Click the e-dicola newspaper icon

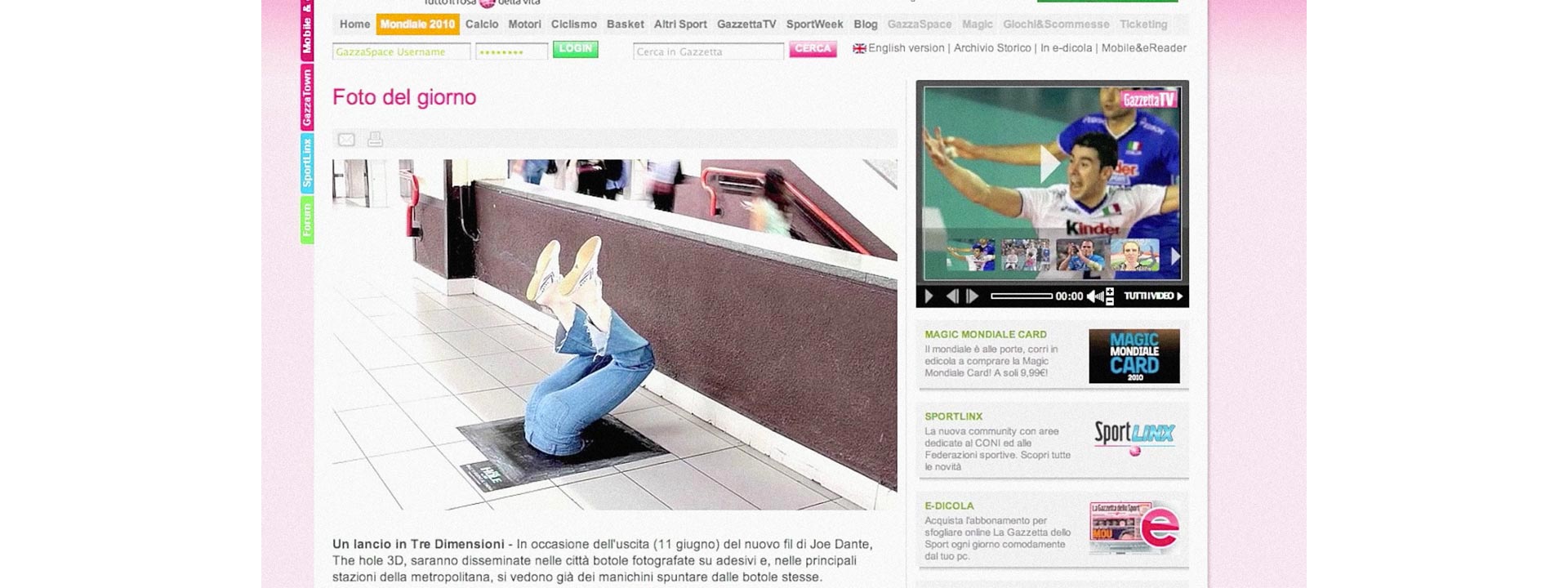pyautogui.click(x=1134, y=528)
